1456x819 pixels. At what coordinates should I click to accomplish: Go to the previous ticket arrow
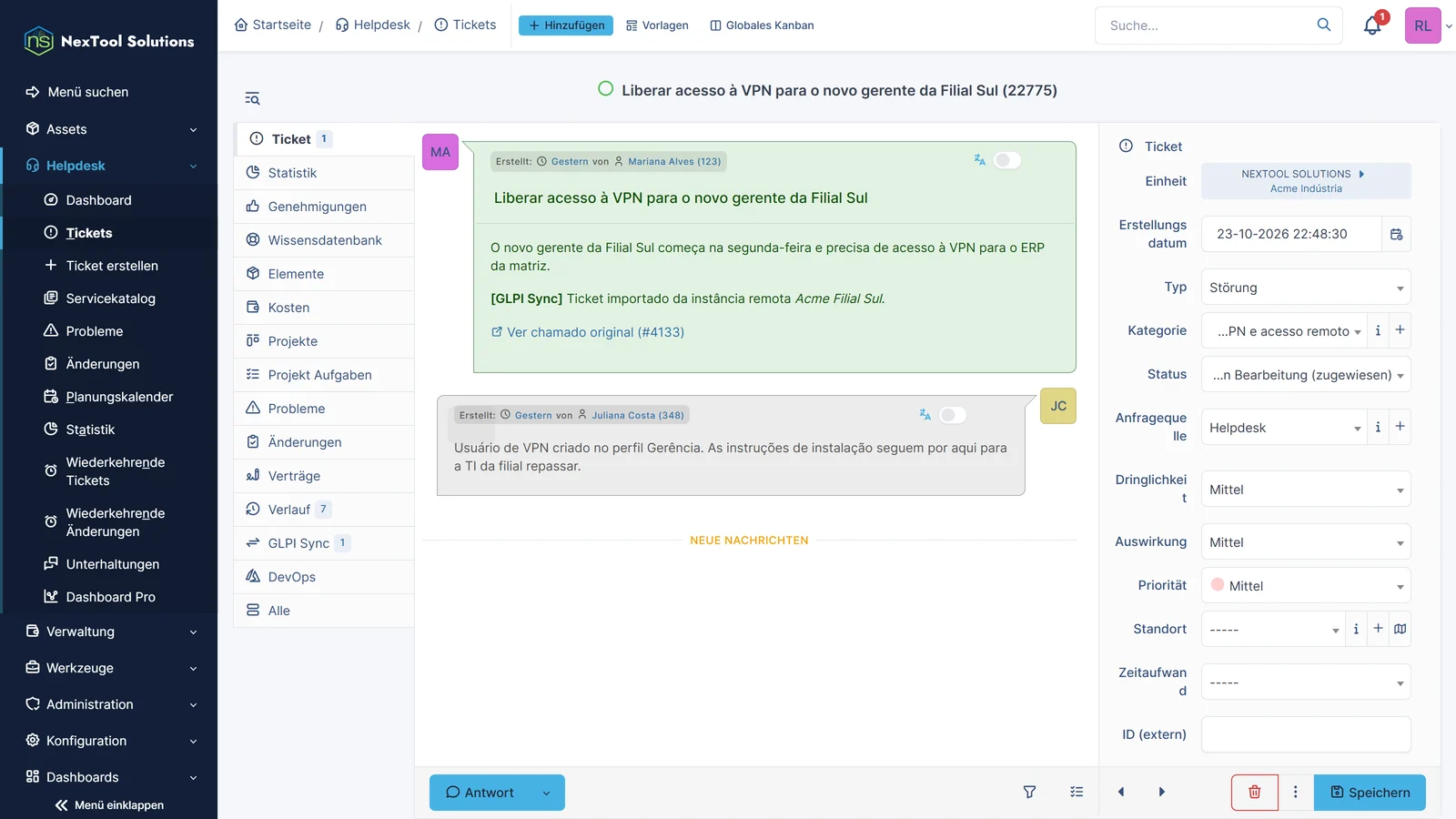1121,793
